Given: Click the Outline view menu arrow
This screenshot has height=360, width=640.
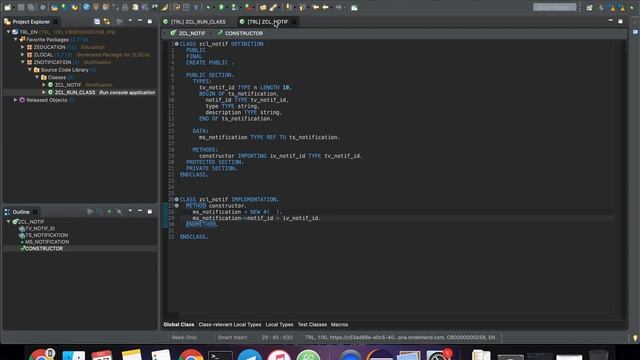Looking at the screenshot, I should (130, 211).
